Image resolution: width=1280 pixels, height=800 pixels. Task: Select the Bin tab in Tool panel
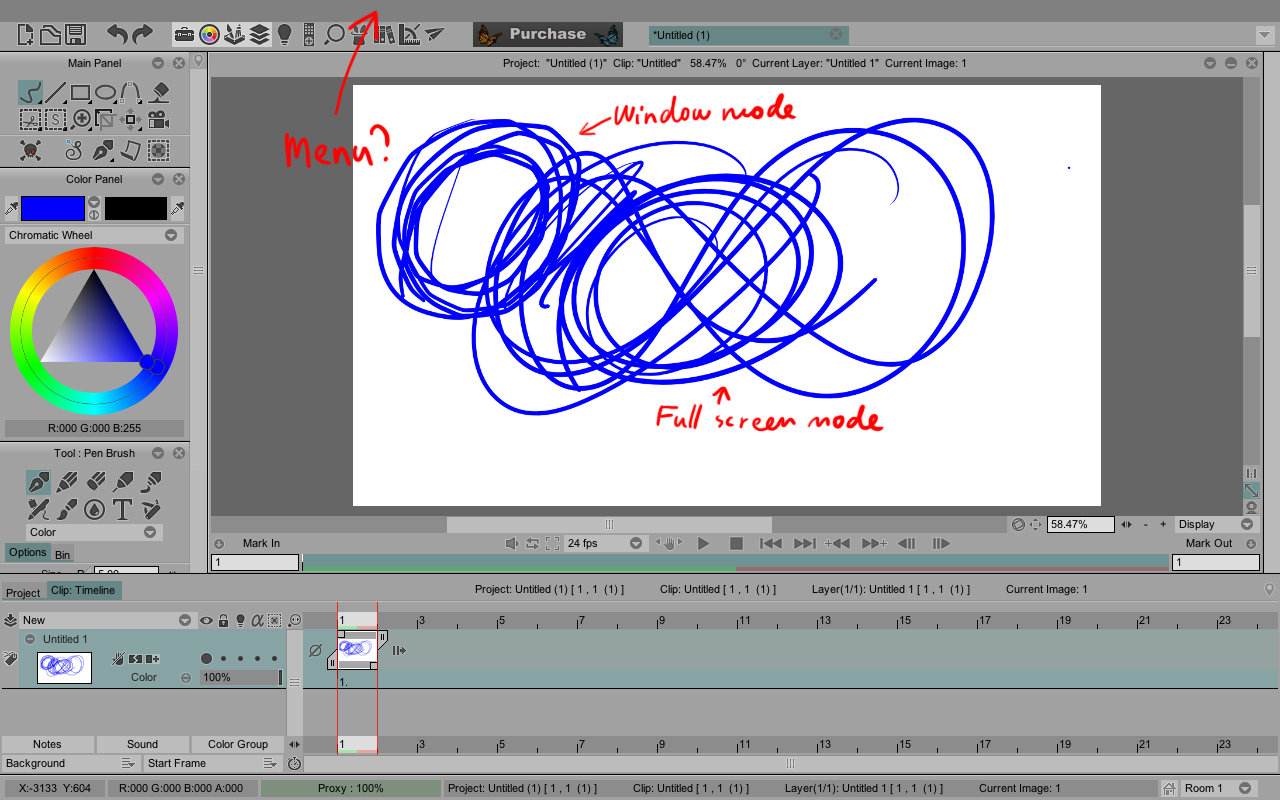[x=63, y=554]
